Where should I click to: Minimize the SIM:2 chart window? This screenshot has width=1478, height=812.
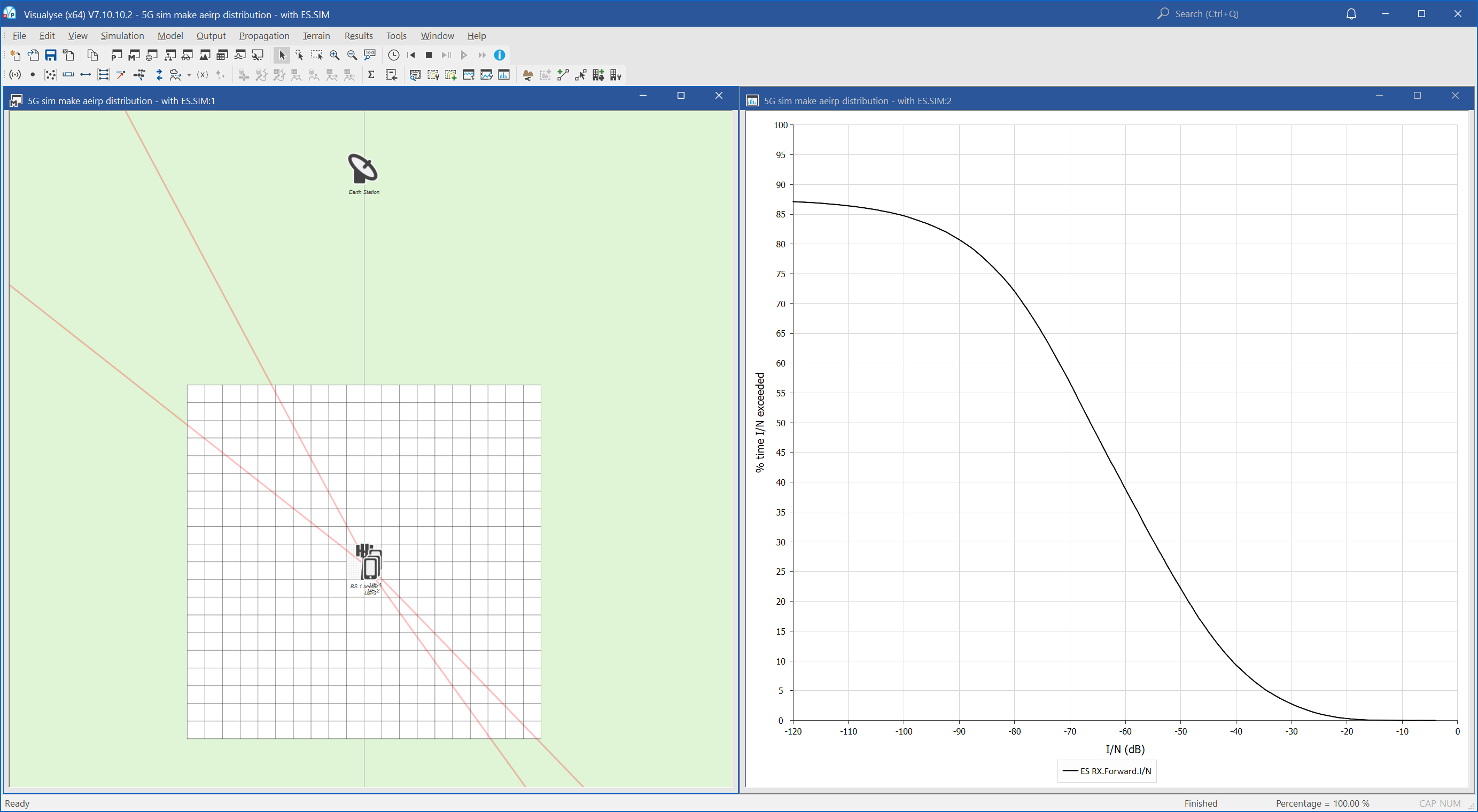coord(1379,95)
